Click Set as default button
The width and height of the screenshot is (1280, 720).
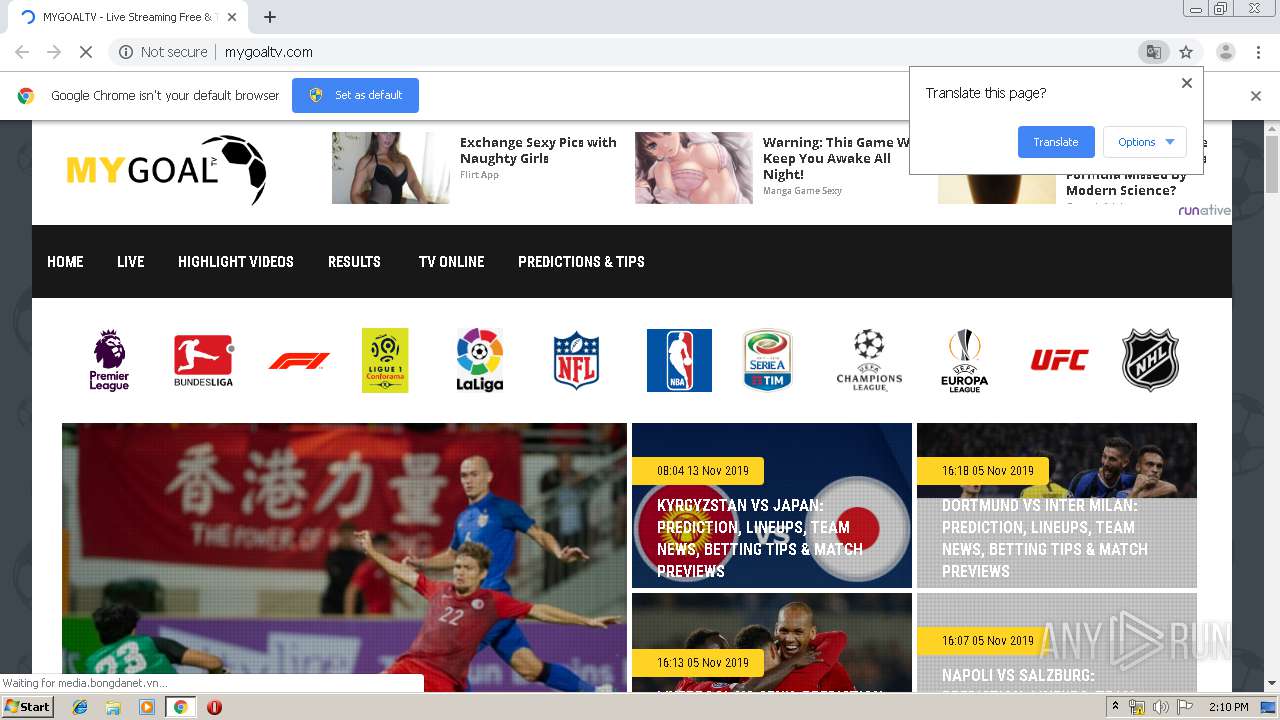point(355,95)
